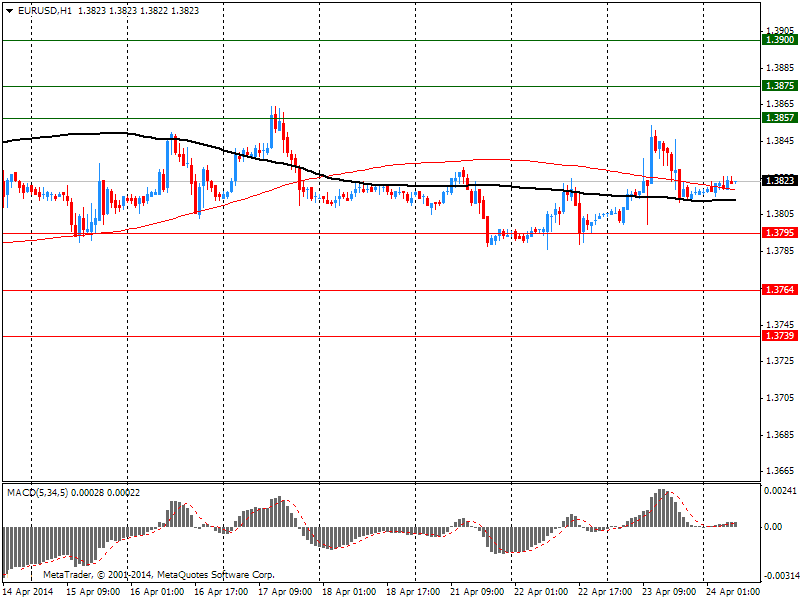Select the 1.3764 red support level label
The width and height of the screenshot is (800, 600).
[780, 290]
